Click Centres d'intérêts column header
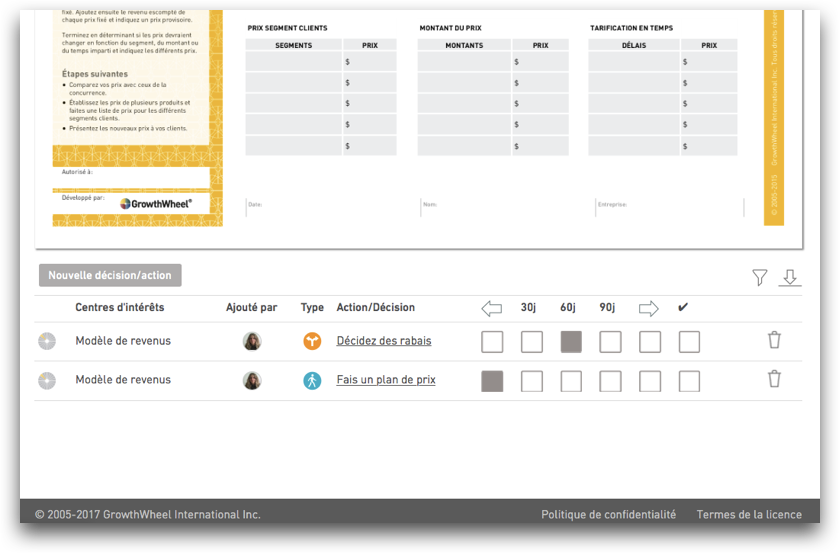The width and height of the screenshot is (840, 553). tap(119, 307)
